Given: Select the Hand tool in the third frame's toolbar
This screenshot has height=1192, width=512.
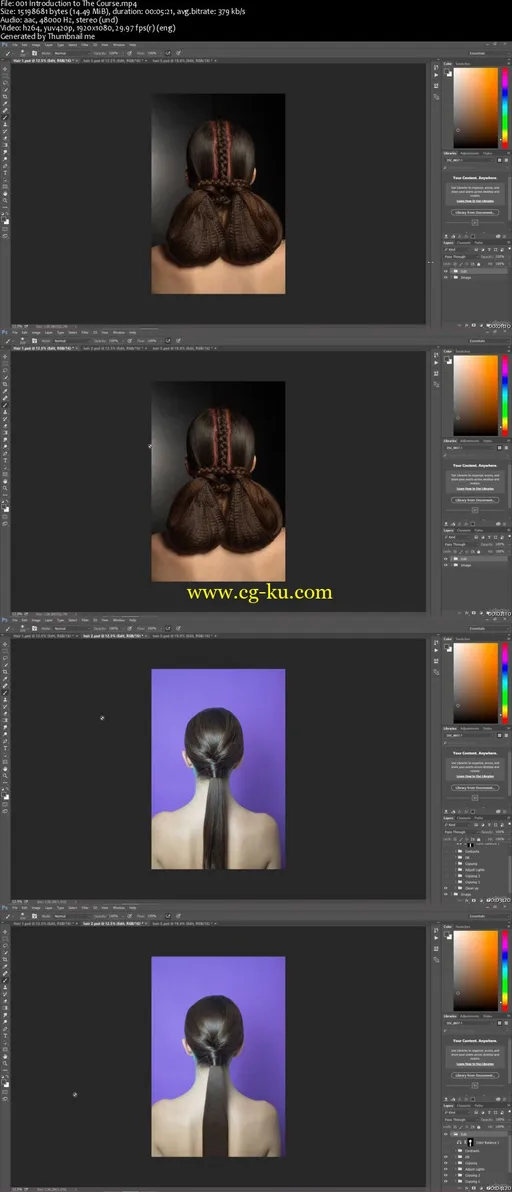Looking at the screenshot, I should pyautogui.click(x=5, y=769).
